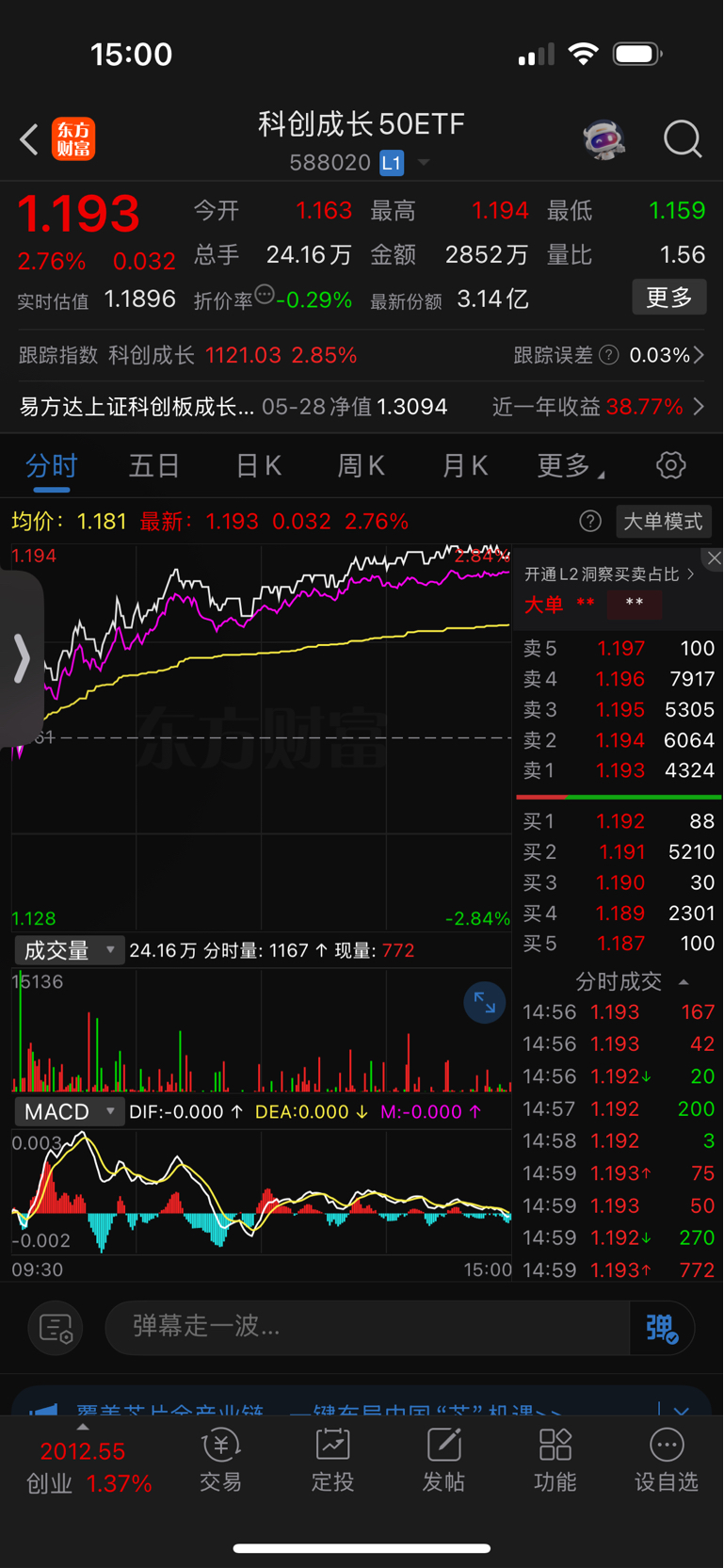Select 卖3 order at 1.195

pyautogui.click(x=619, y=709)
